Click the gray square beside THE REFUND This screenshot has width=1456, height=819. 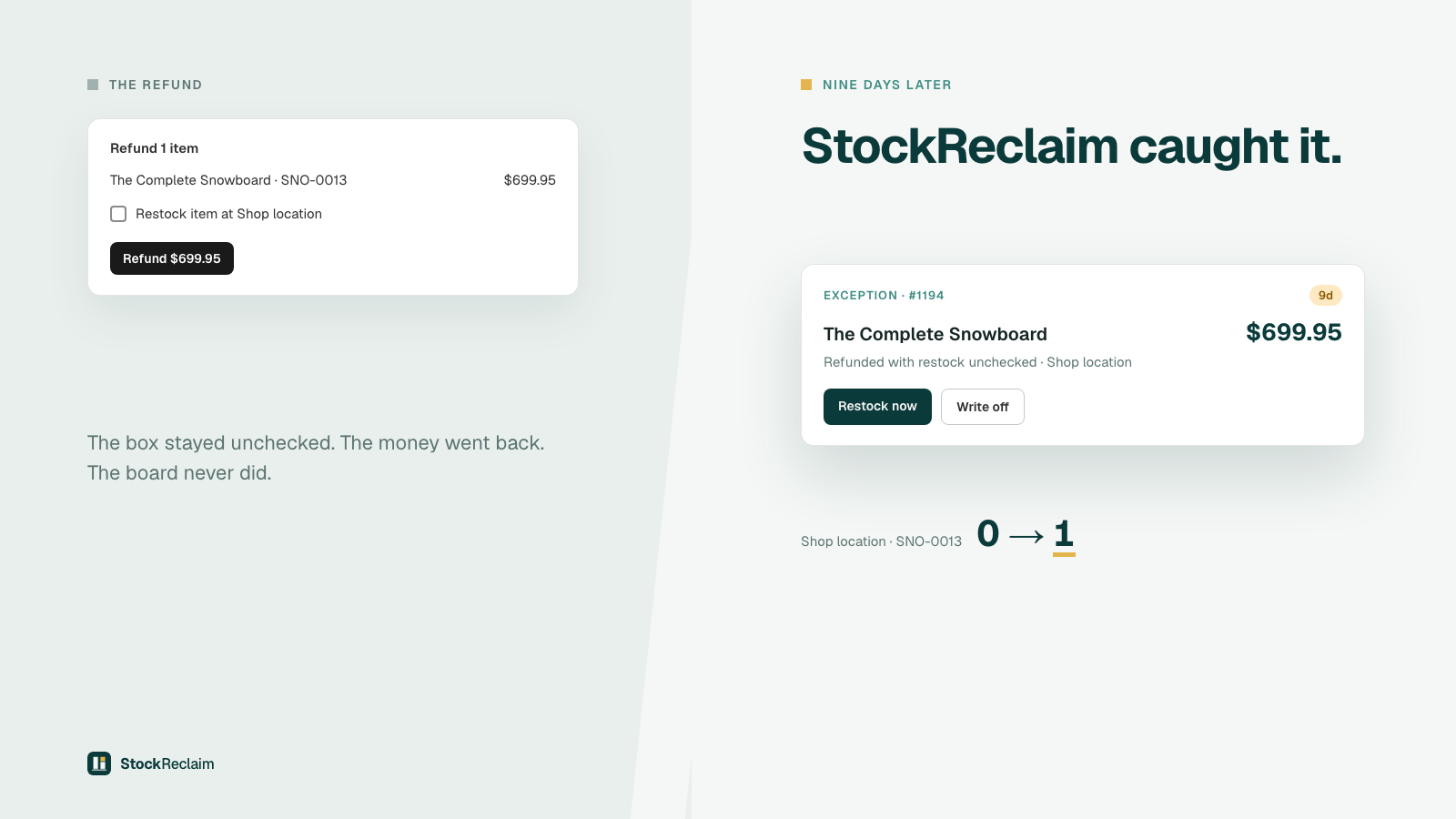[93, 85]
